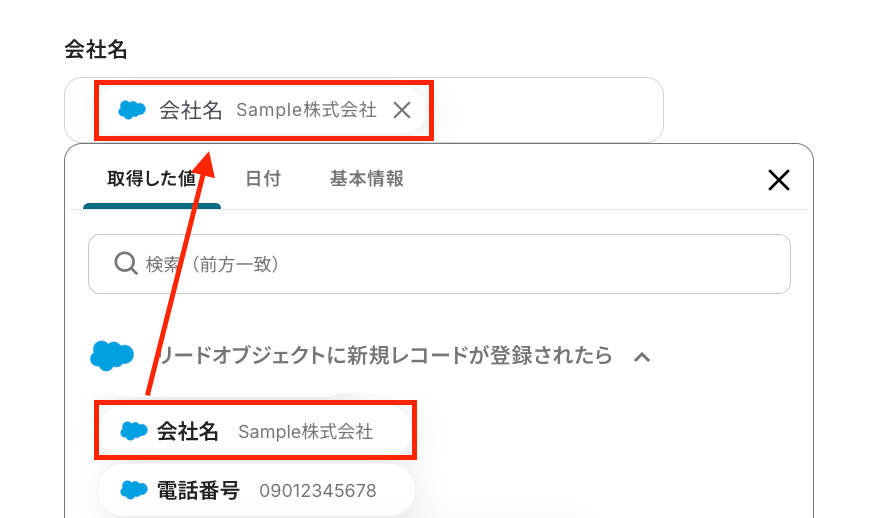This screenshot has height=518, width=882.
Task: Switch to the 取得した値 tab
Action: click(x=152, y=179)
